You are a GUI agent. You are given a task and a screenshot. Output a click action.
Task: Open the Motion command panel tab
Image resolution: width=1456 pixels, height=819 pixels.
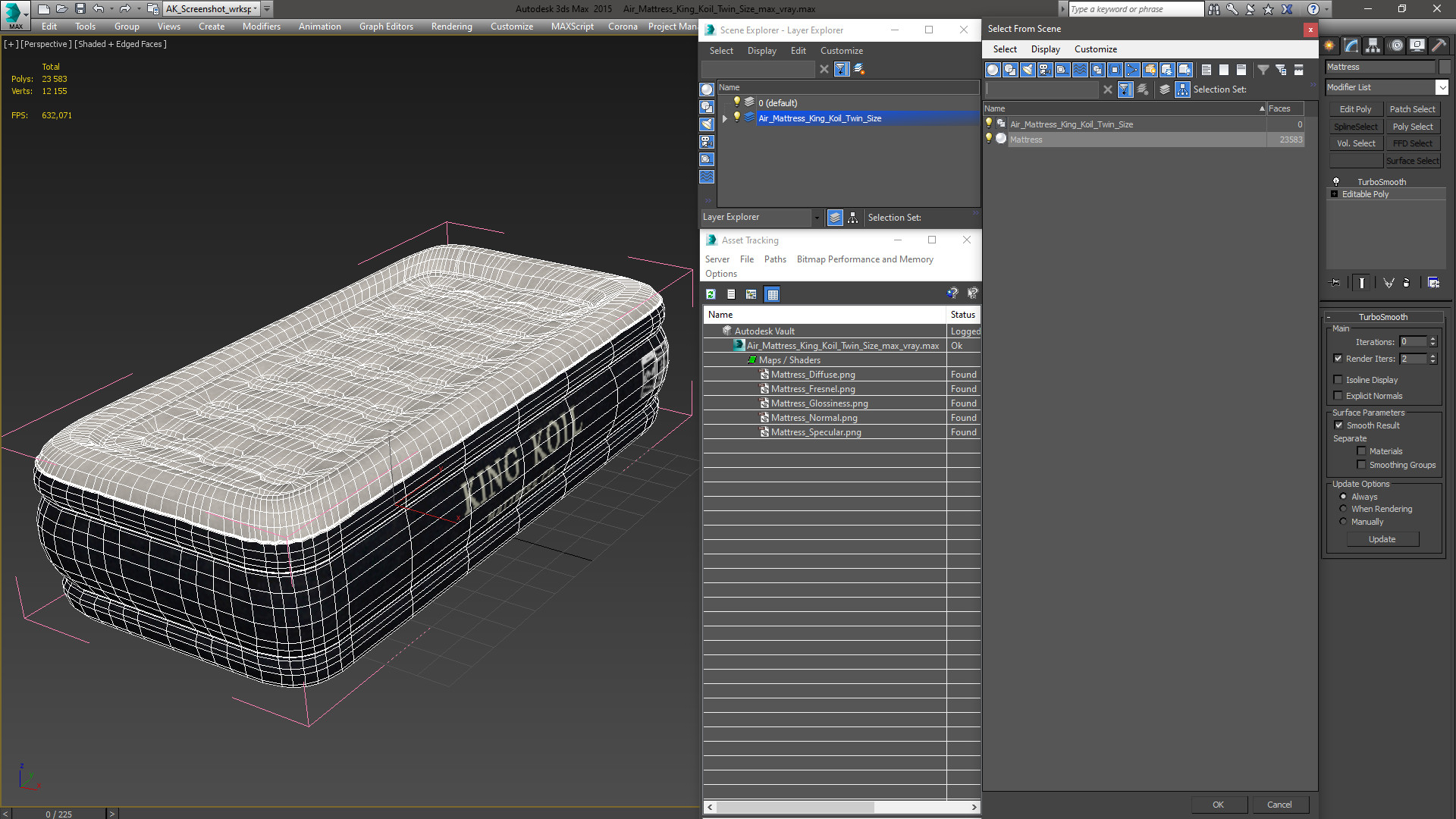click(1396, 45)
